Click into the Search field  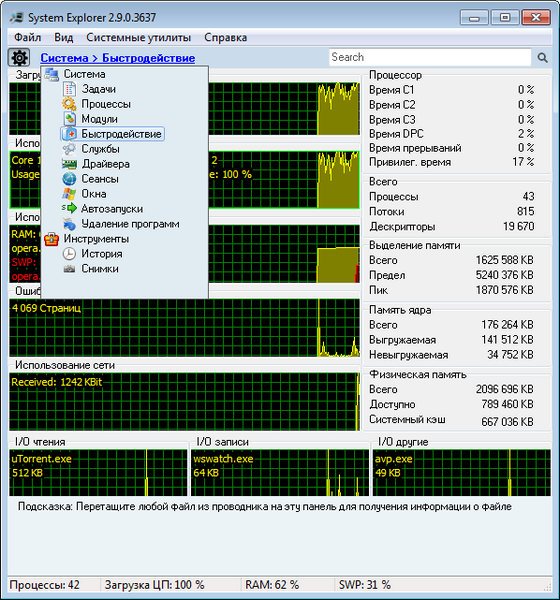(x=430, y=58)
